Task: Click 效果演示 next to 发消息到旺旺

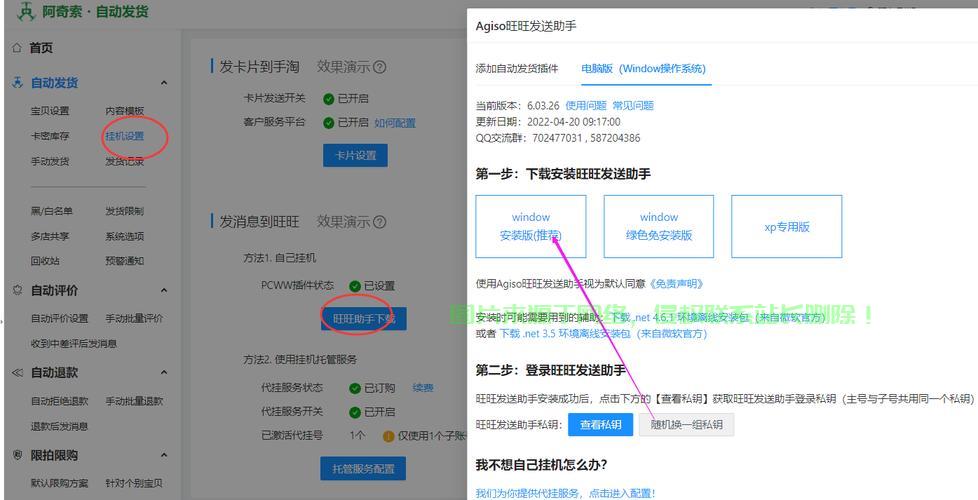Action: pyautogui.click(x=344, y=222)
